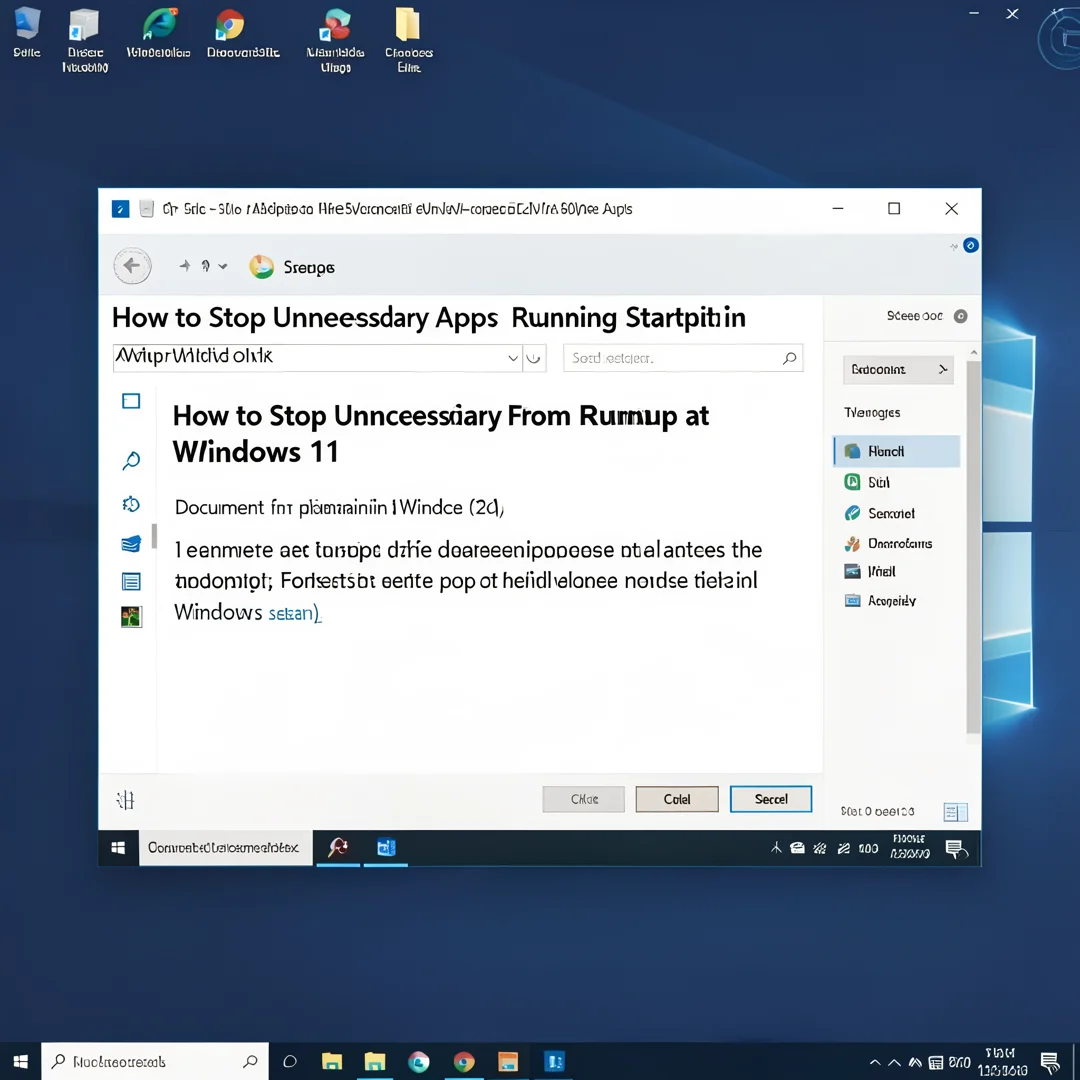
Task: Select the Hencil item in right panel
Action: click(x=896, y=451)
